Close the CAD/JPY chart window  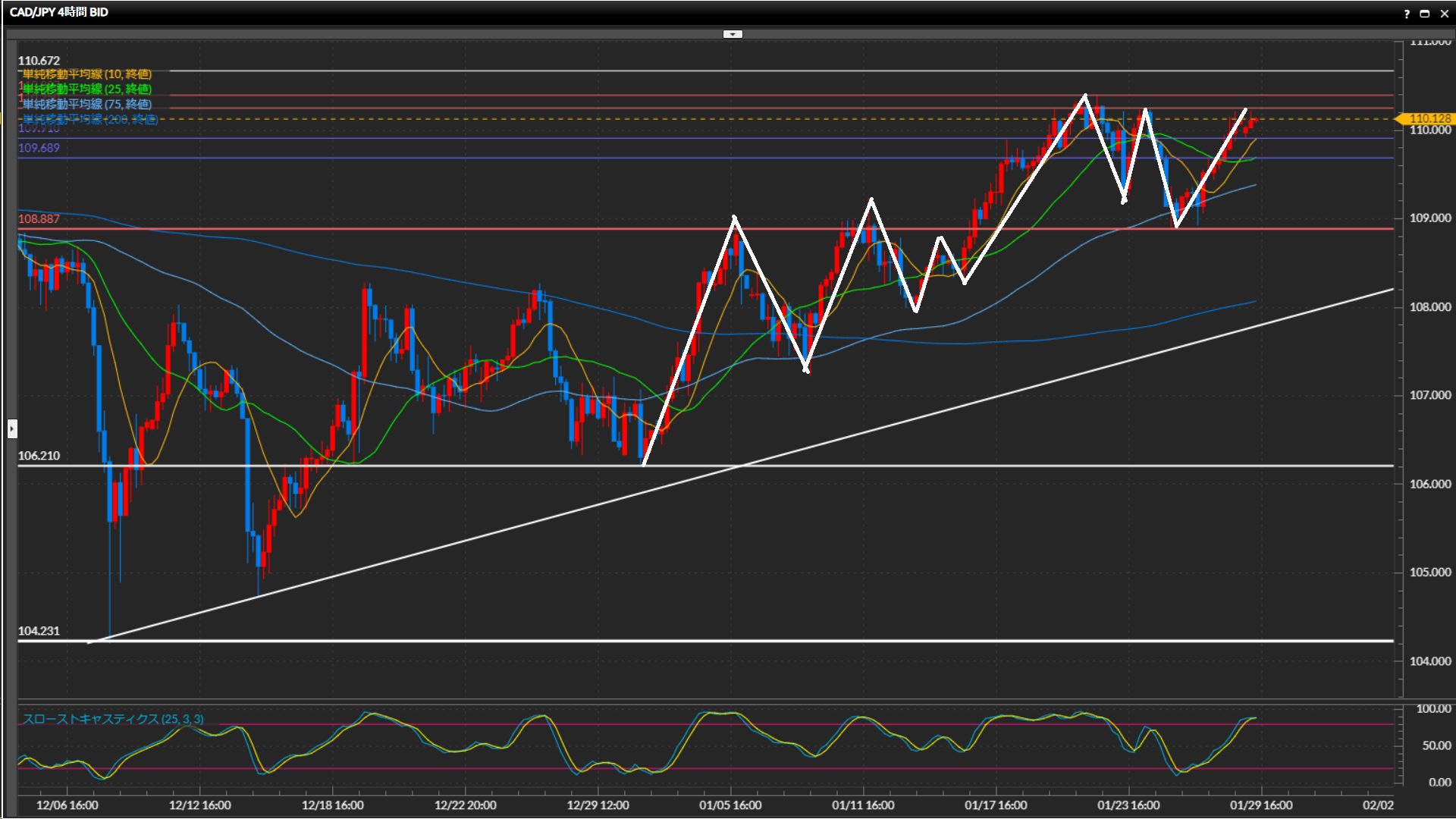pyautogui.click(x=1444, y=14)
